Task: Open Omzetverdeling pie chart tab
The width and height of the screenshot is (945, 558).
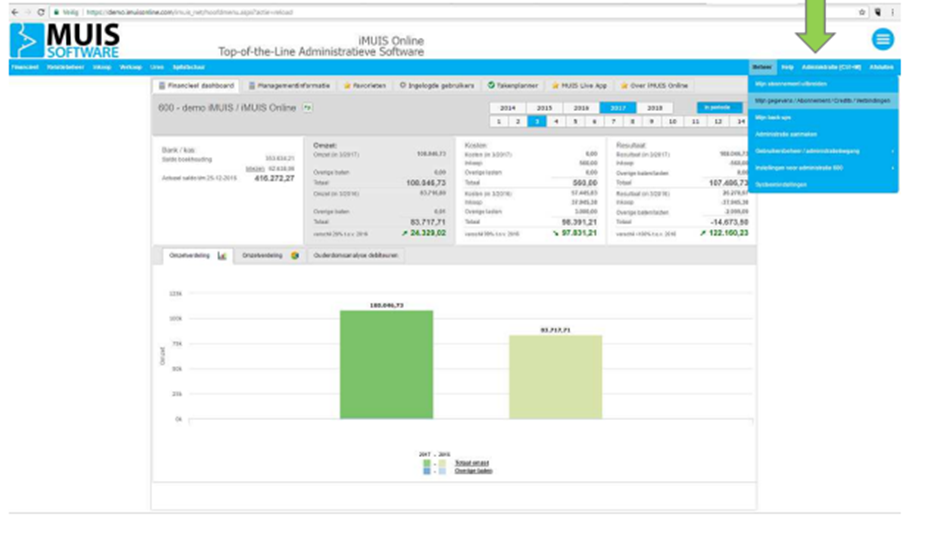Action: tap(271, 255)
